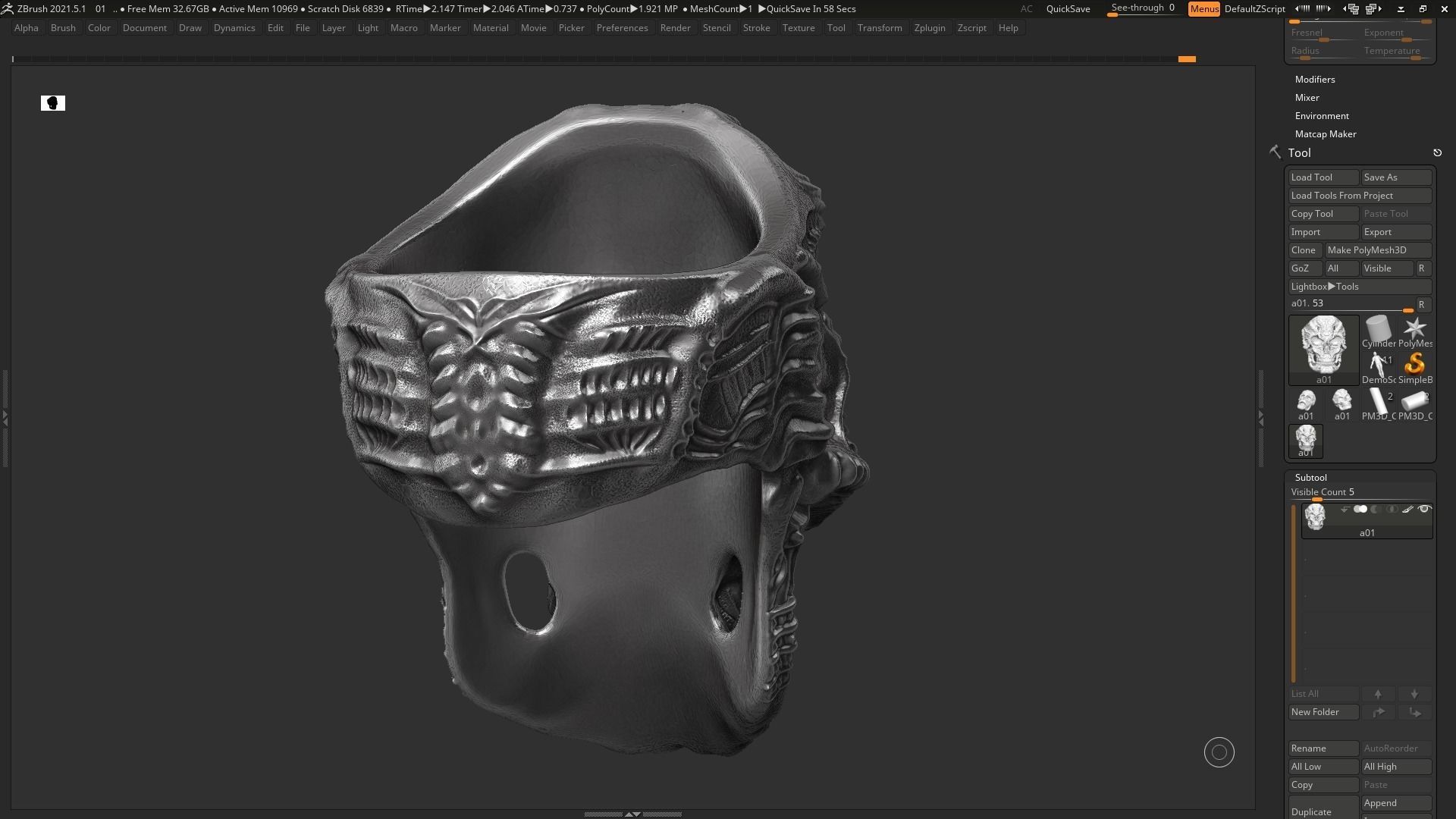Click the Duplicate subtool button
This screenshot has width=1456, height=819.
click(x=1323, y=808)
